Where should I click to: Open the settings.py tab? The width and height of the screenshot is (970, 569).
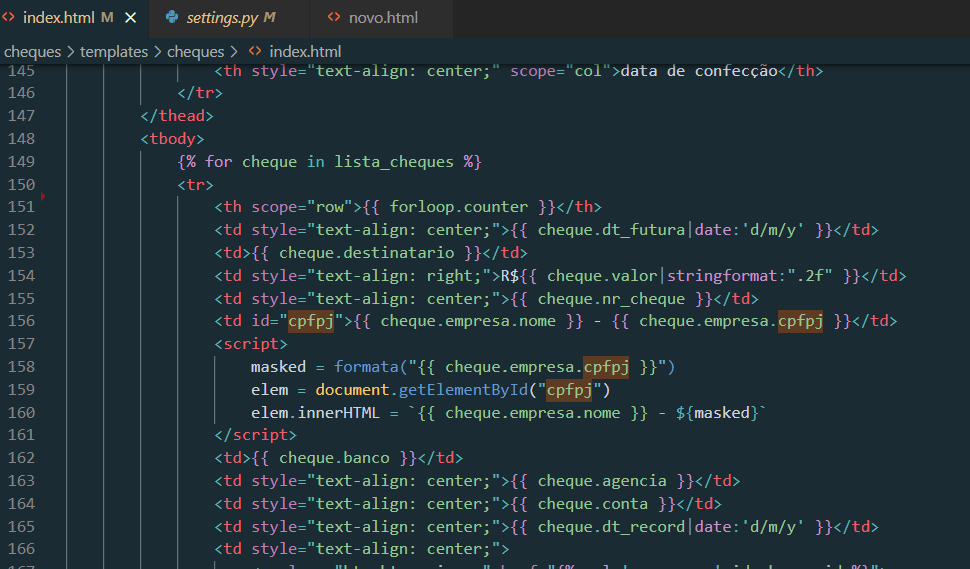coord(229,18)
